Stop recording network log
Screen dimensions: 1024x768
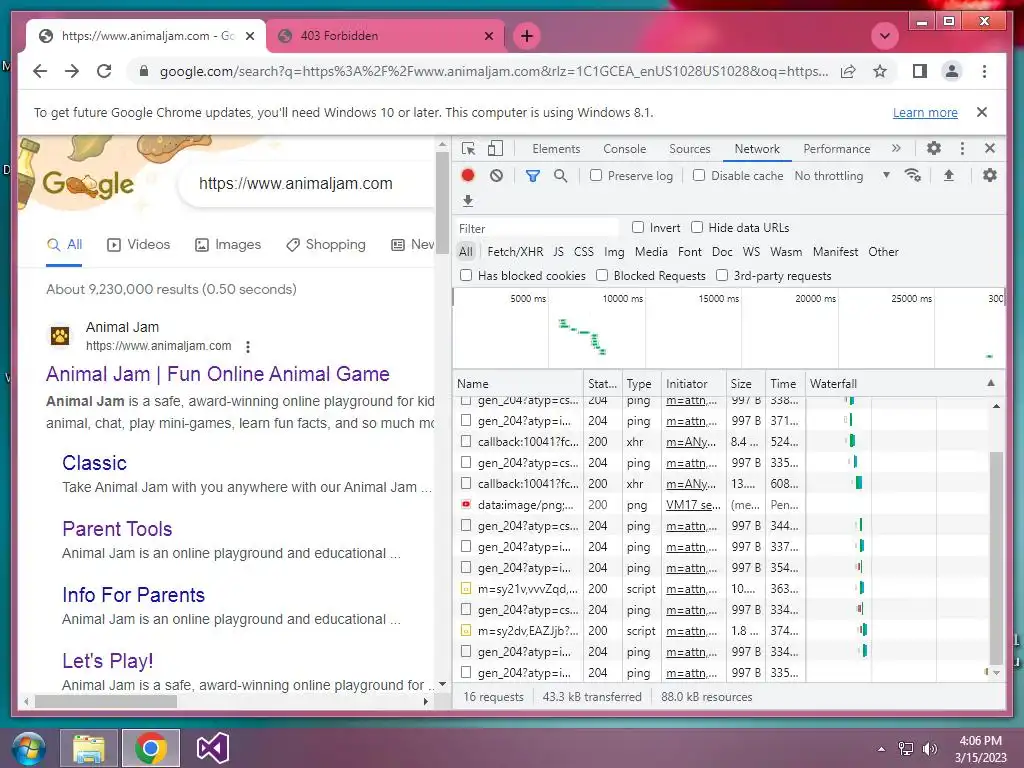click(x=468, y=176)
